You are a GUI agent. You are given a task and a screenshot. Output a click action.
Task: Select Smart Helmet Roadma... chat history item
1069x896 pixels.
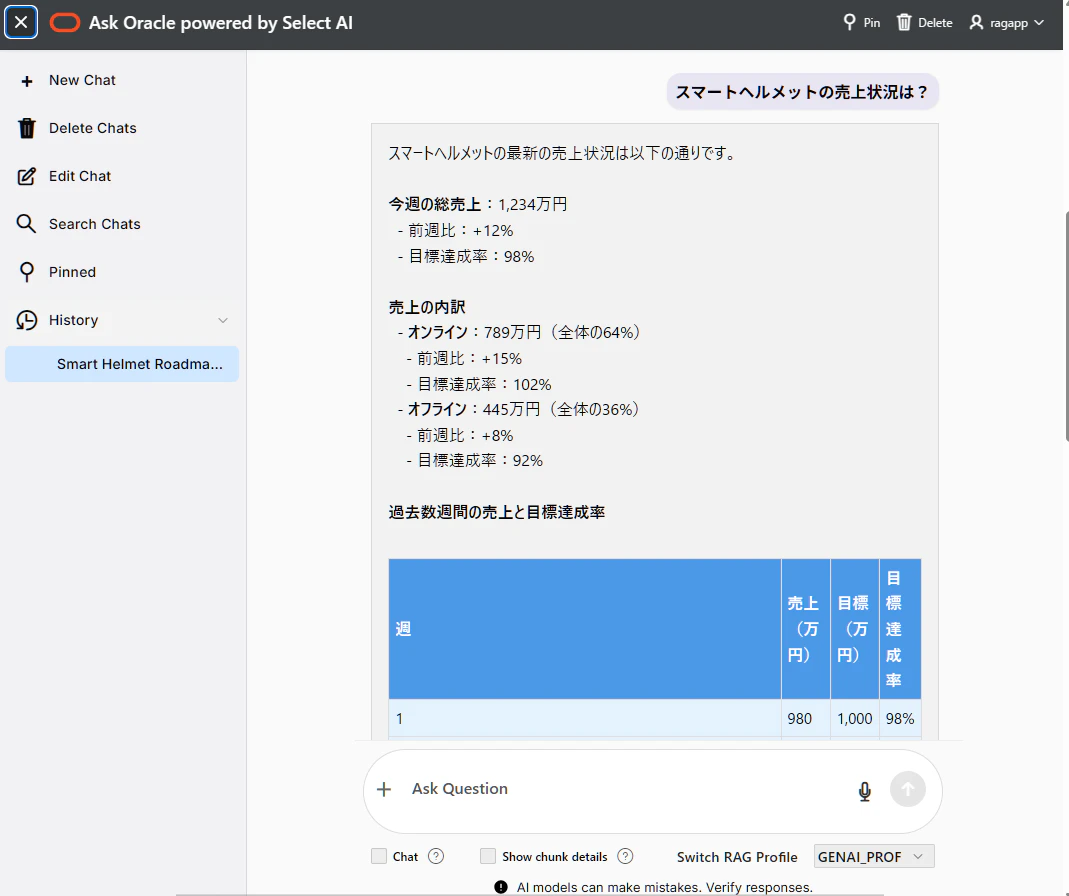point(122,364)
